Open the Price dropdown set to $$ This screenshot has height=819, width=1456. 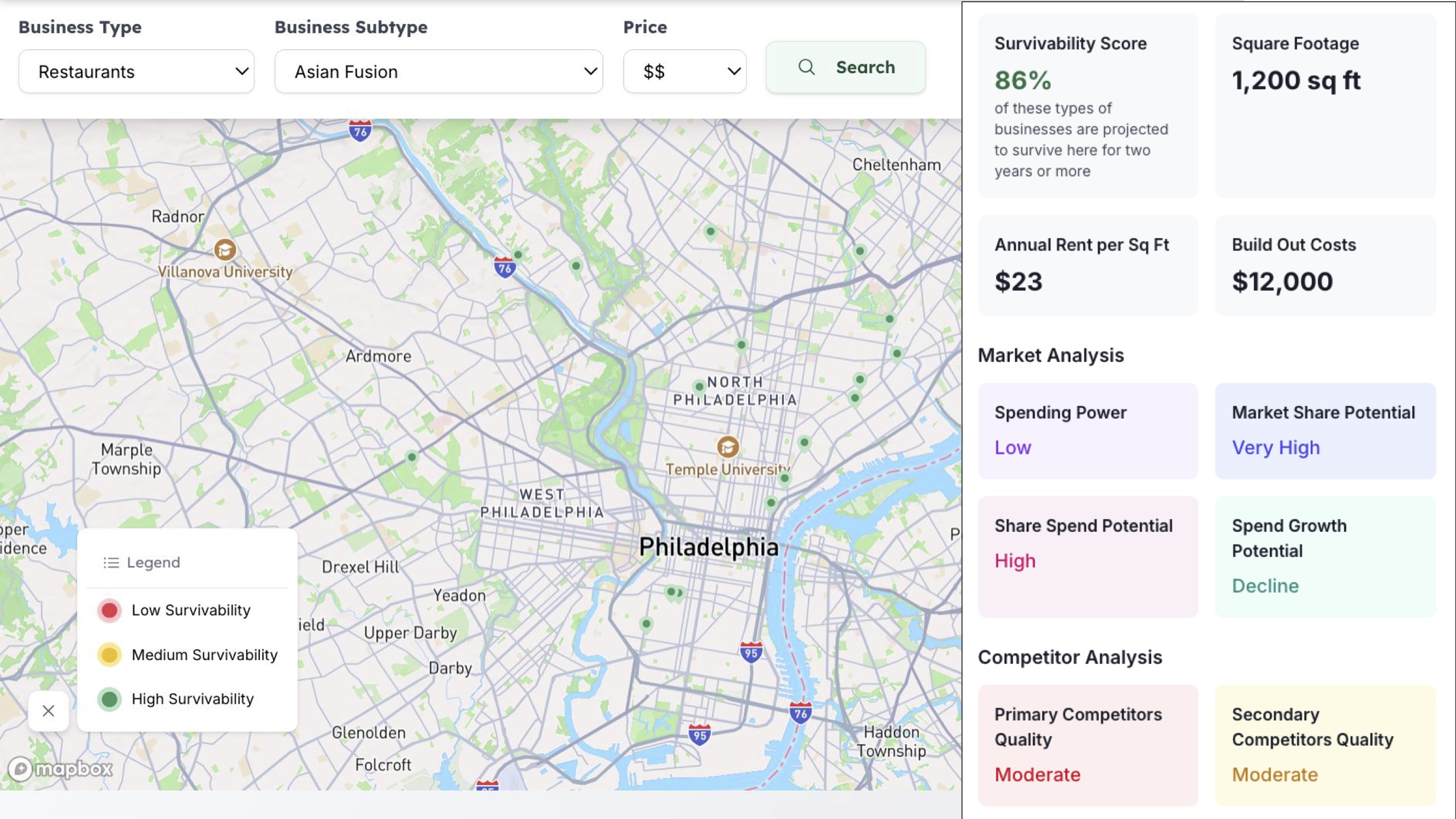tap(684, 70)
